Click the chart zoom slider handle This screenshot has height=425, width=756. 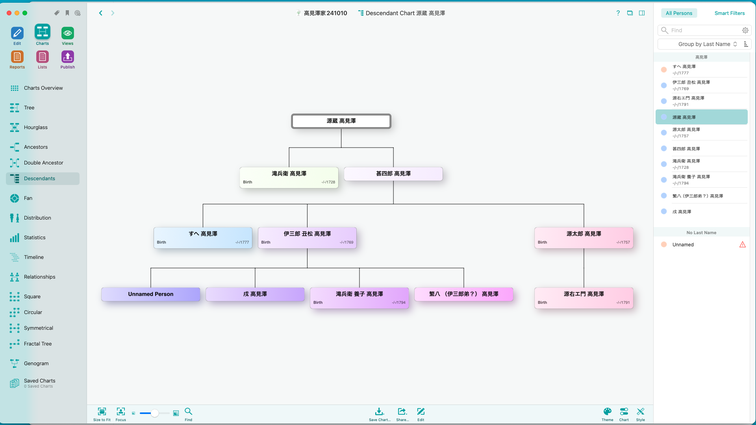[x=154, y=413]
